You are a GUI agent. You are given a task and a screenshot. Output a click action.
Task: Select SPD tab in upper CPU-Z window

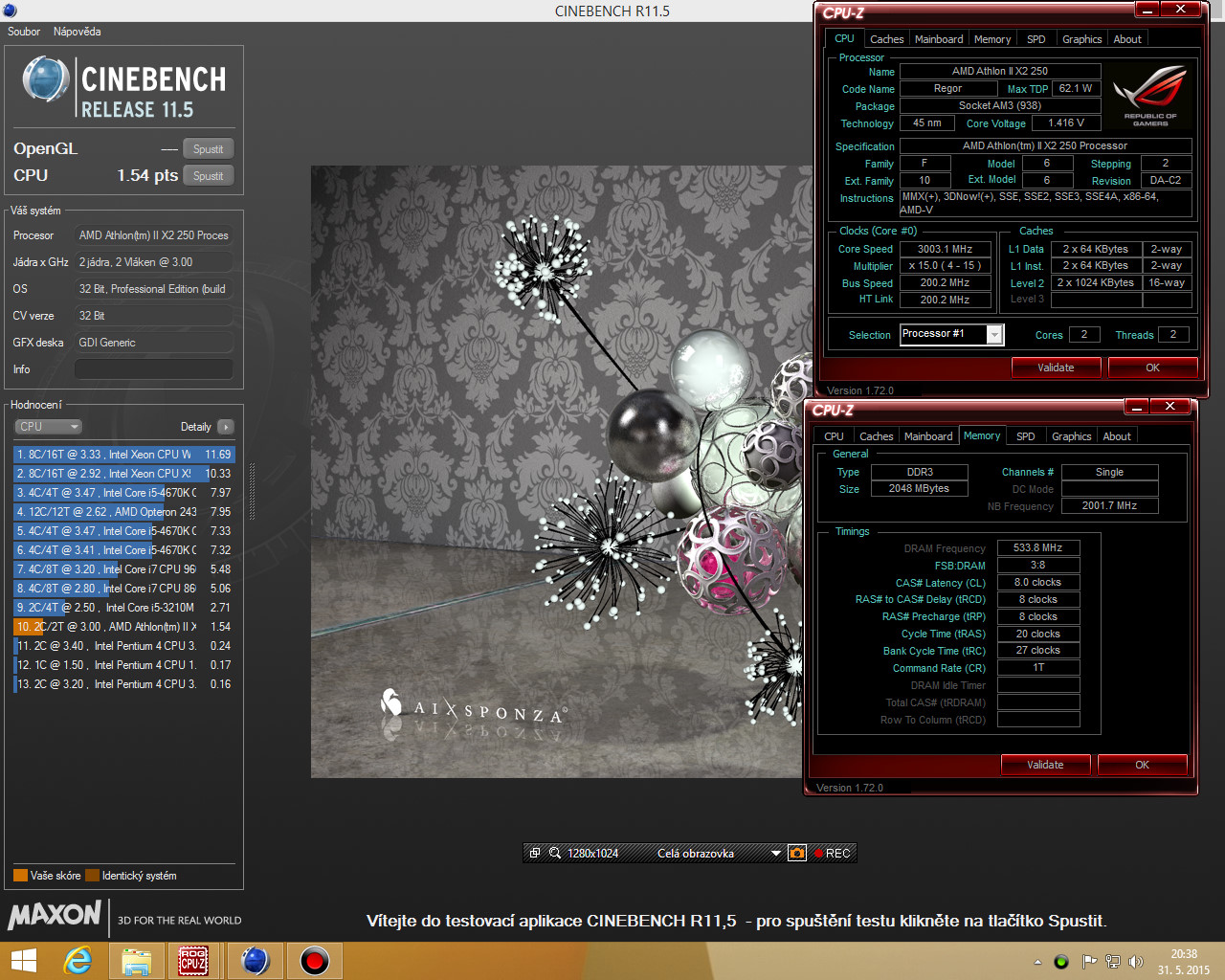pyautogui.click(x=1036, y=39)
